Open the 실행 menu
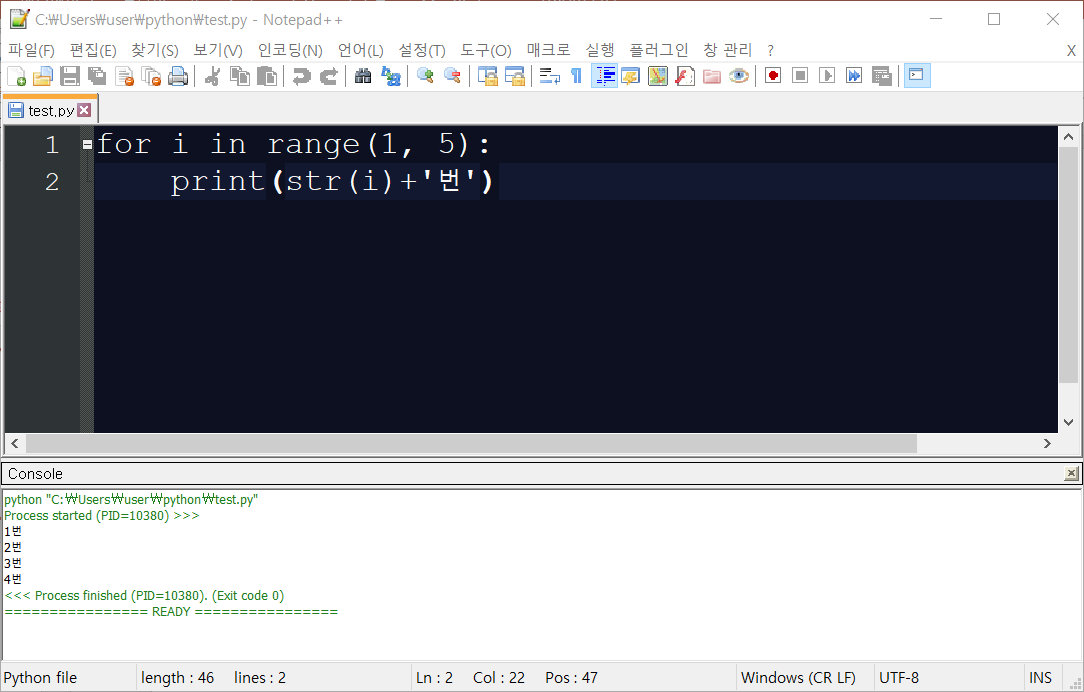 (x=599, y=50)
